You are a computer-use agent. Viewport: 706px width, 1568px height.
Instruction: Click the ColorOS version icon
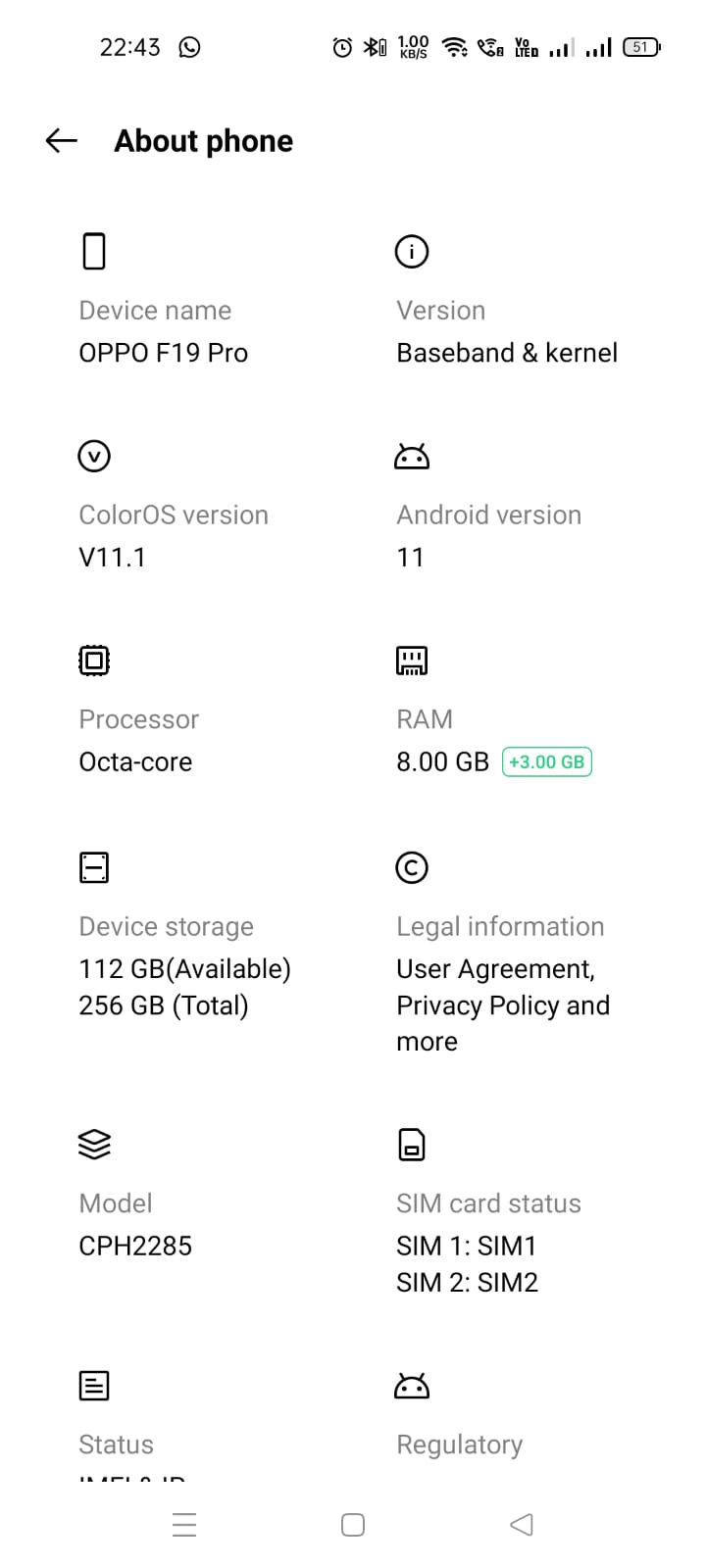(x=93, y=455)
